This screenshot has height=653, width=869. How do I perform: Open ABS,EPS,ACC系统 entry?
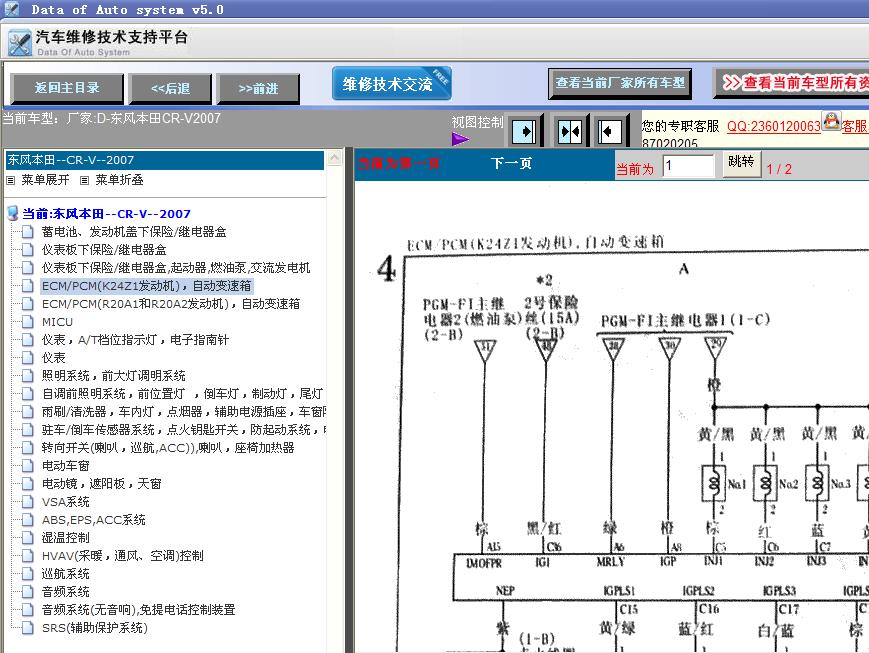[94, 520]
